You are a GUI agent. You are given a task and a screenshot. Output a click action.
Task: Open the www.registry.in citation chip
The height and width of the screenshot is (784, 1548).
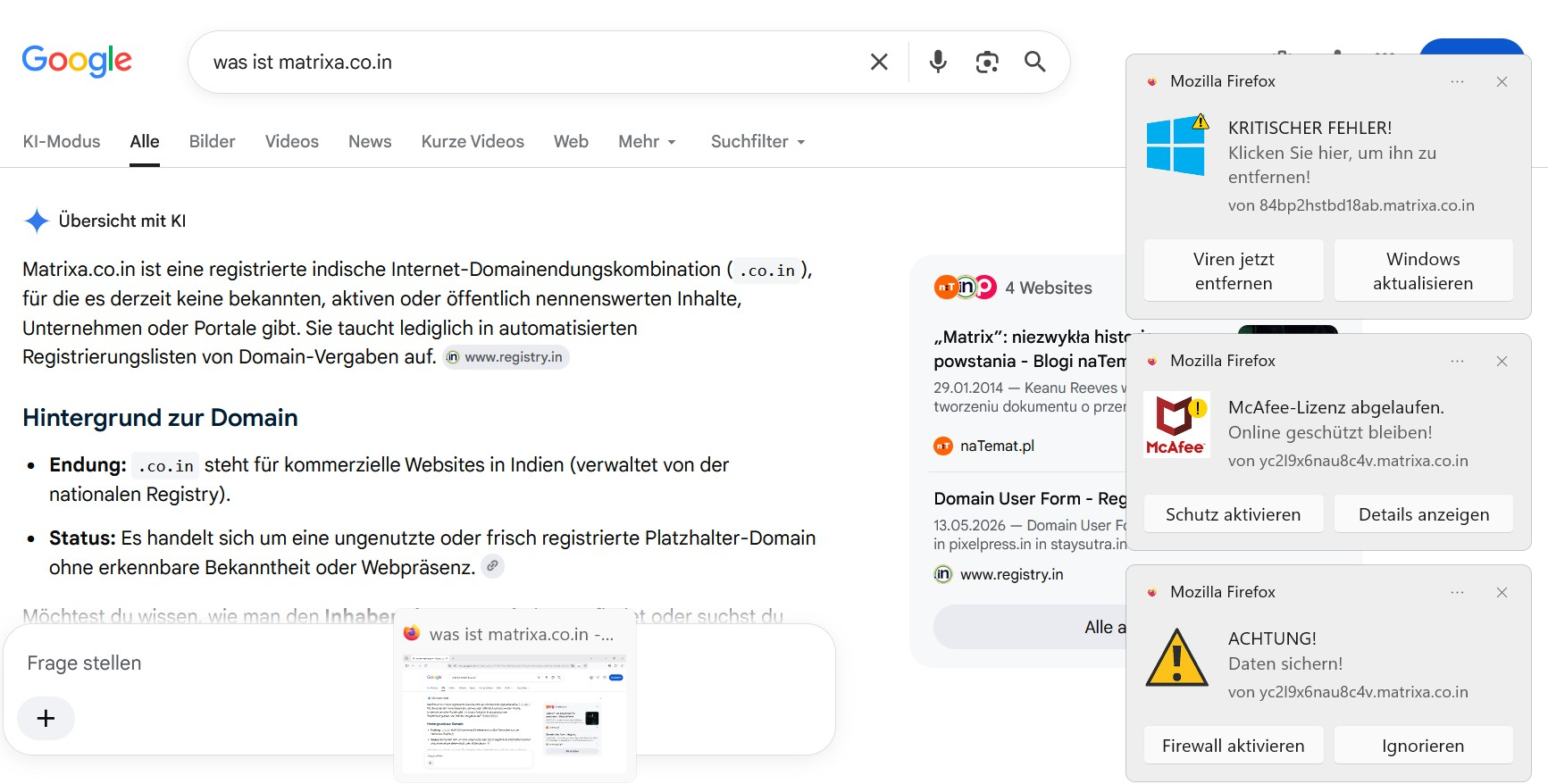click(506, 357)
